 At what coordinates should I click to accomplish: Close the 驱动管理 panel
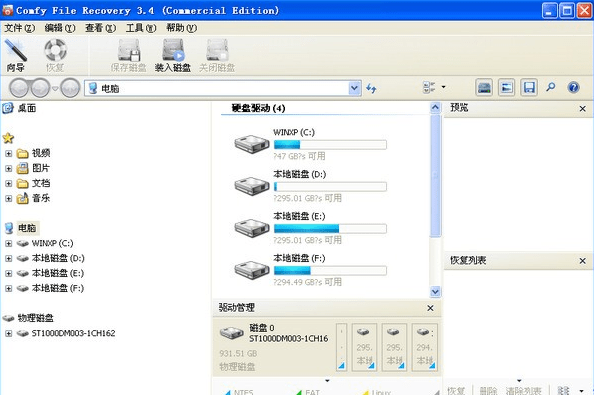coord(430,308)
